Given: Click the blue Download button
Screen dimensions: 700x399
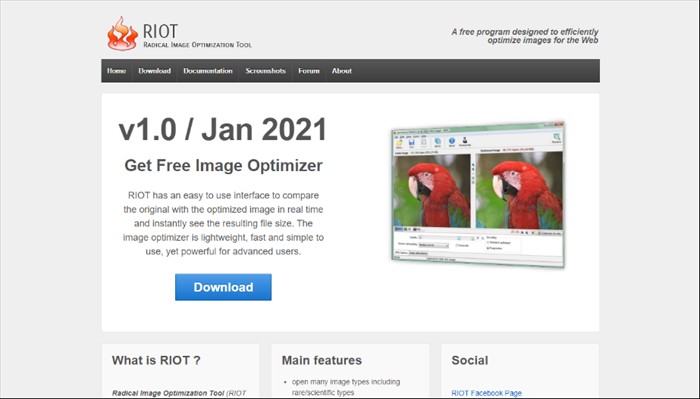Looking at the screenshot, I should [x=223, y=287].
